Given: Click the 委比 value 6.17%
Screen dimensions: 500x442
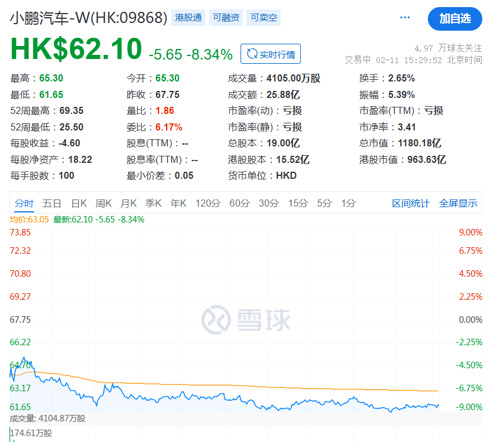Looking at the screenshot, I should (169, 127).
